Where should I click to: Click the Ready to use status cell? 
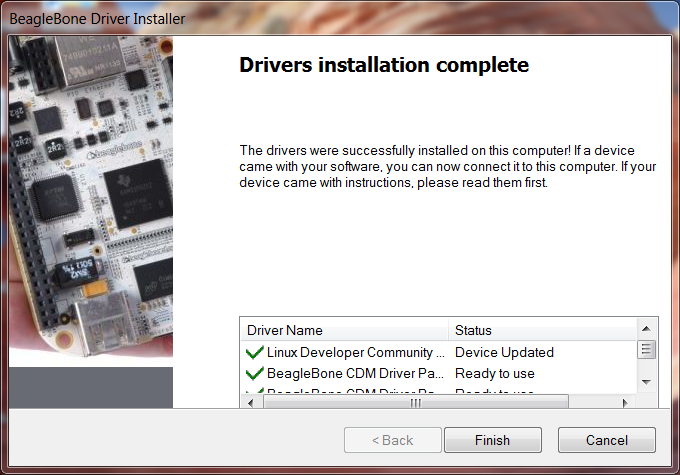pos(495,373)
